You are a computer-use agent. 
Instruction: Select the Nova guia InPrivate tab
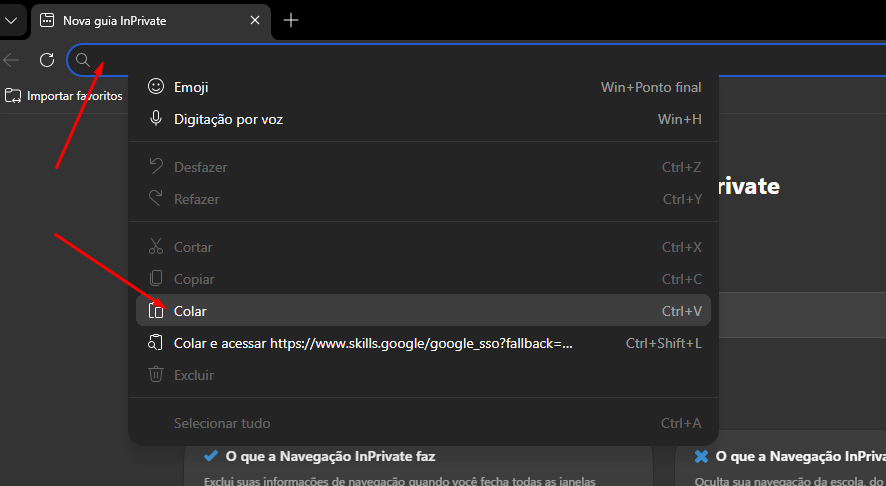(x=151, y=21)
